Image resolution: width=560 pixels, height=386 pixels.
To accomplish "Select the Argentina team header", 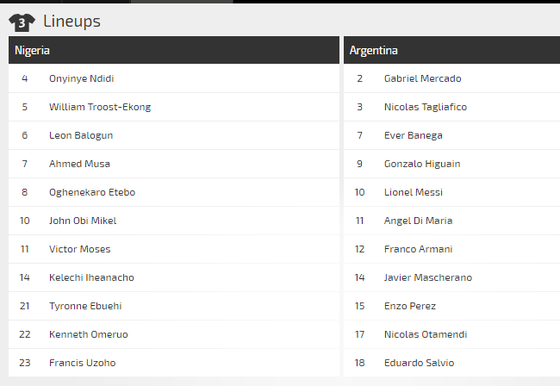I will [452, 50].
